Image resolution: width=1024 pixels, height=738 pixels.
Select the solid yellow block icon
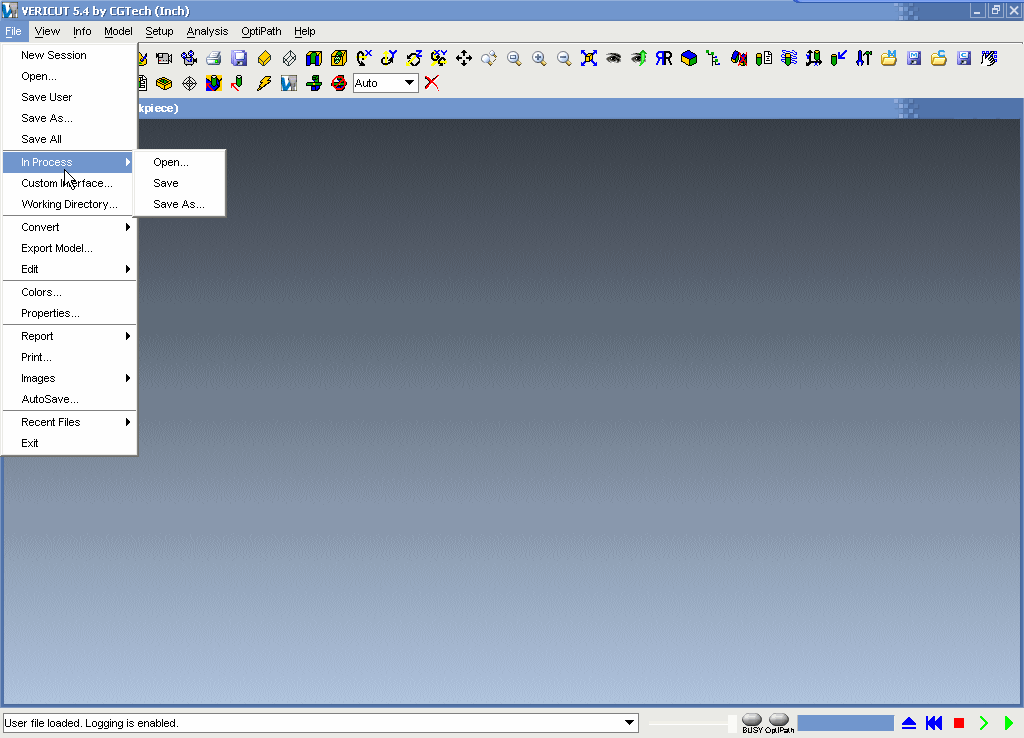[x=264, y=59]
